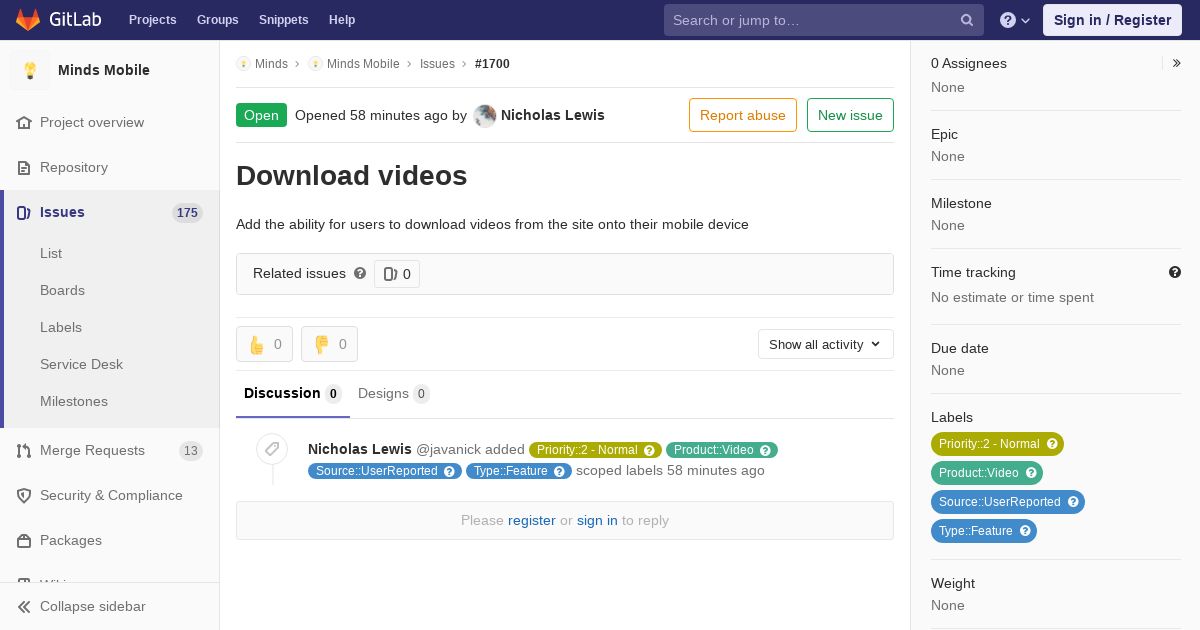Open the Groups menu in top bar

pos(218,20)
